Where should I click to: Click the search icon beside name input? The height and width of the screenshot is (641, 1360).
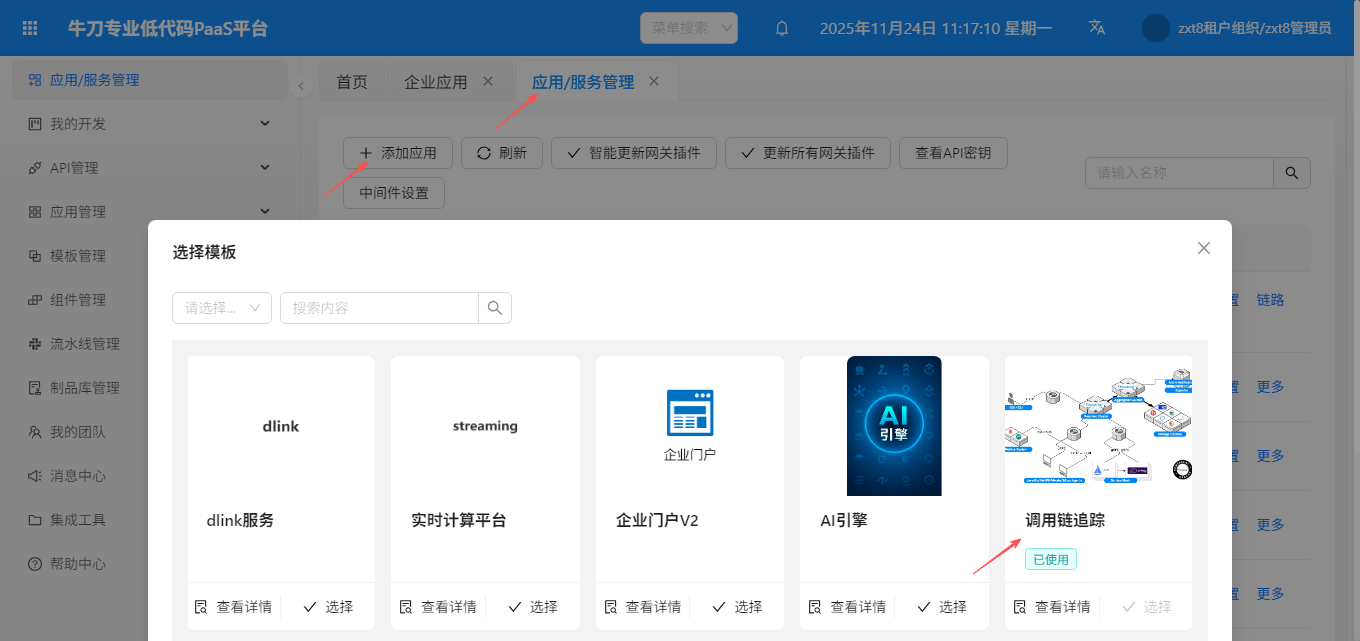click(1291, 173)
